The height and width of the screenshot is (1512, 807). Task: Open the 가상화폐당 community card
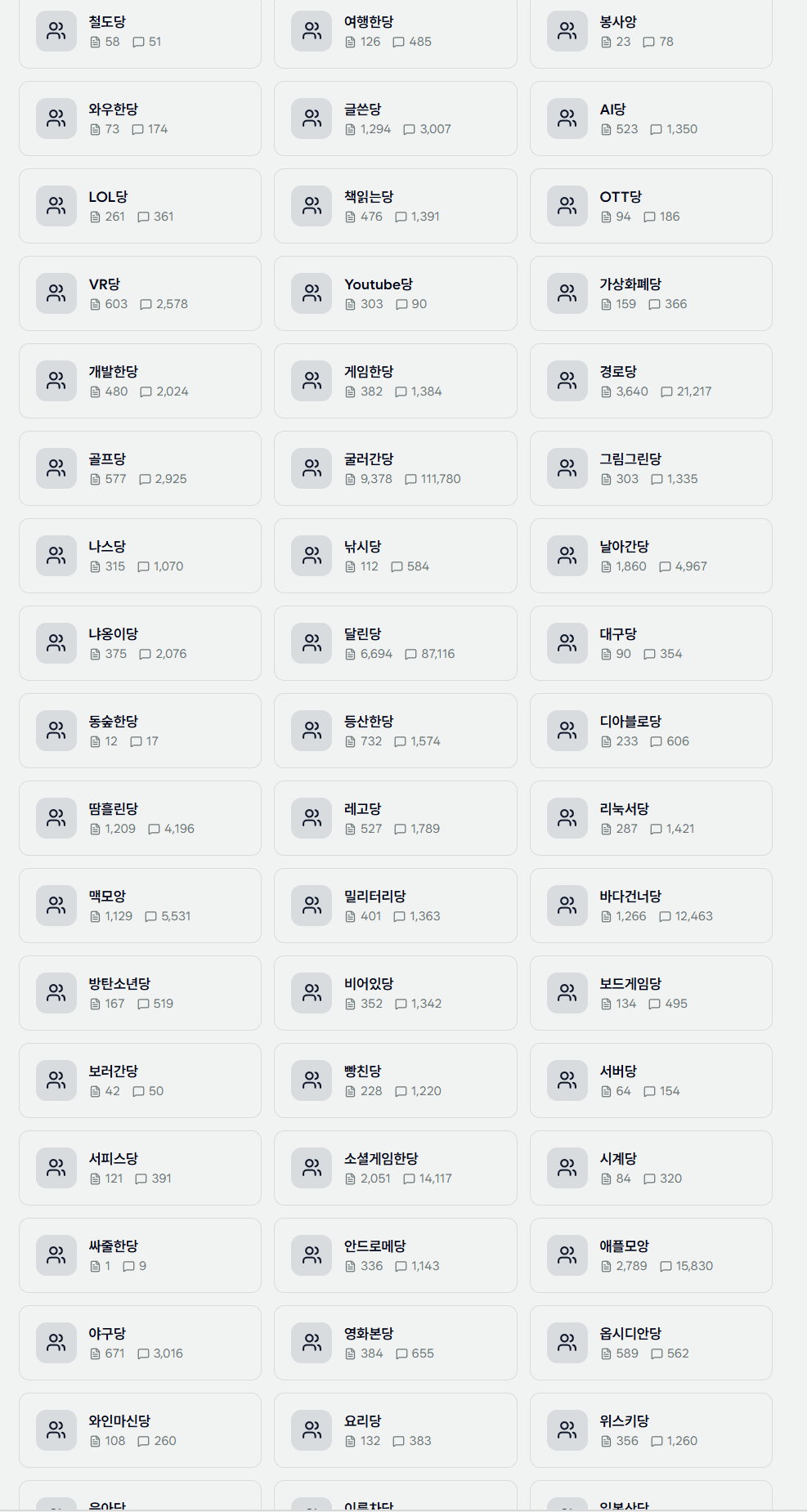pyautogui.click(x=651, y=293)
